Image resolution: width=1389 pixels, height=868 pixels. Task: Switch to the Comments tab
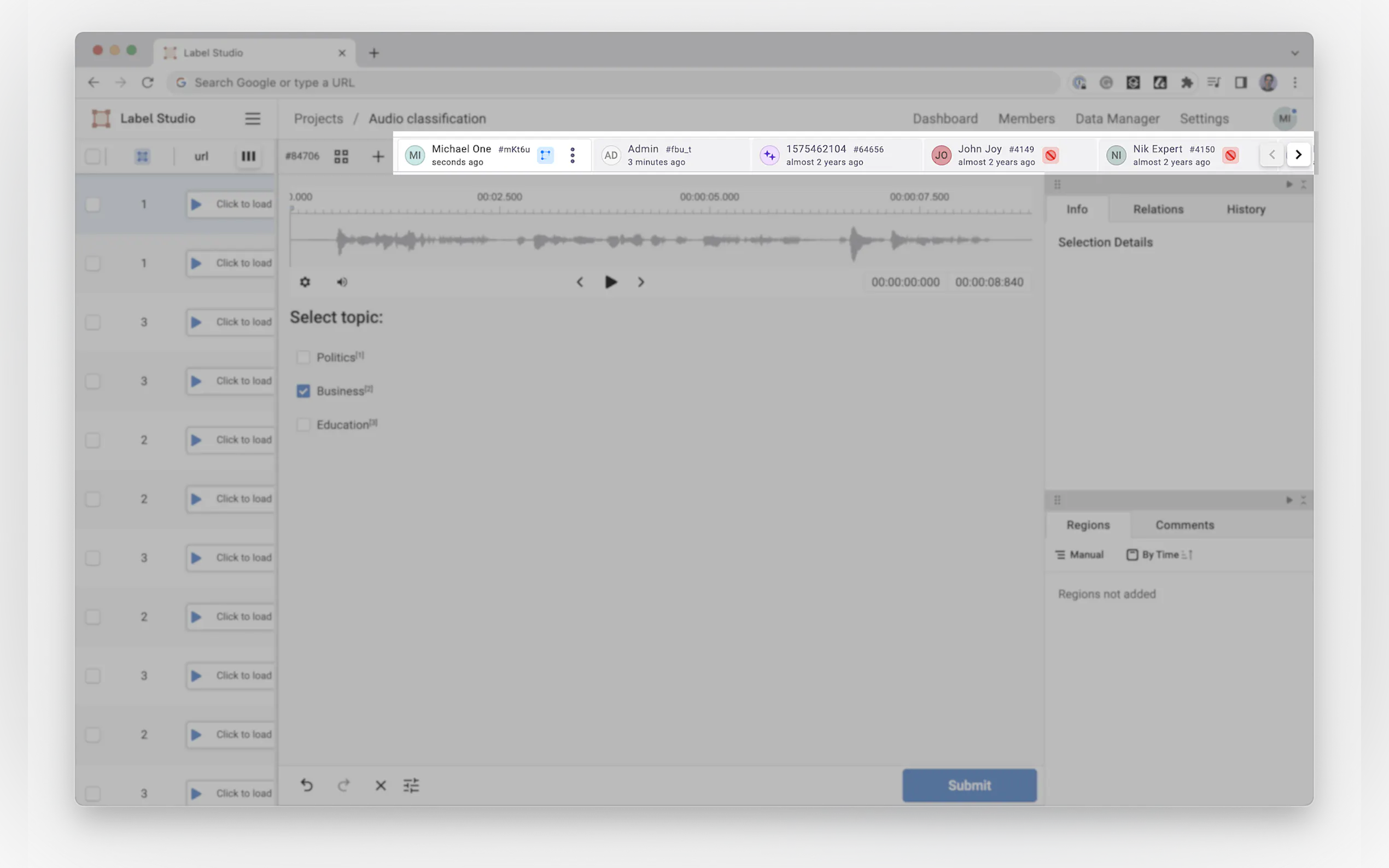[x=1184, y=525]
